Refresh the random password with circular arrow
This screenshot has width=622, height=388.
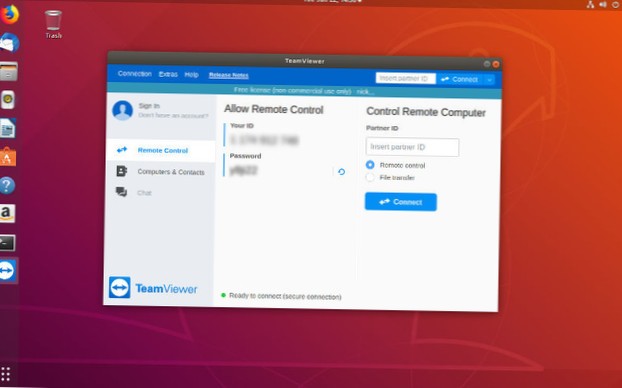pos(341,172)
